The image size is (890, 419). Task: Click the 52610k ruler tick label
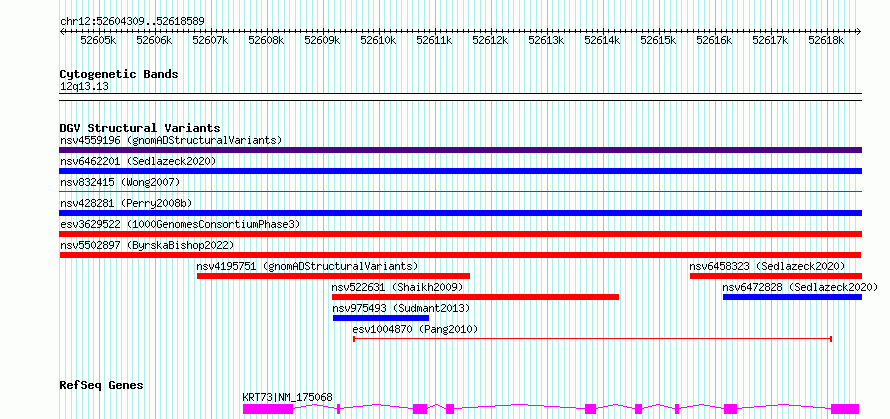click(x=379, y=40)
